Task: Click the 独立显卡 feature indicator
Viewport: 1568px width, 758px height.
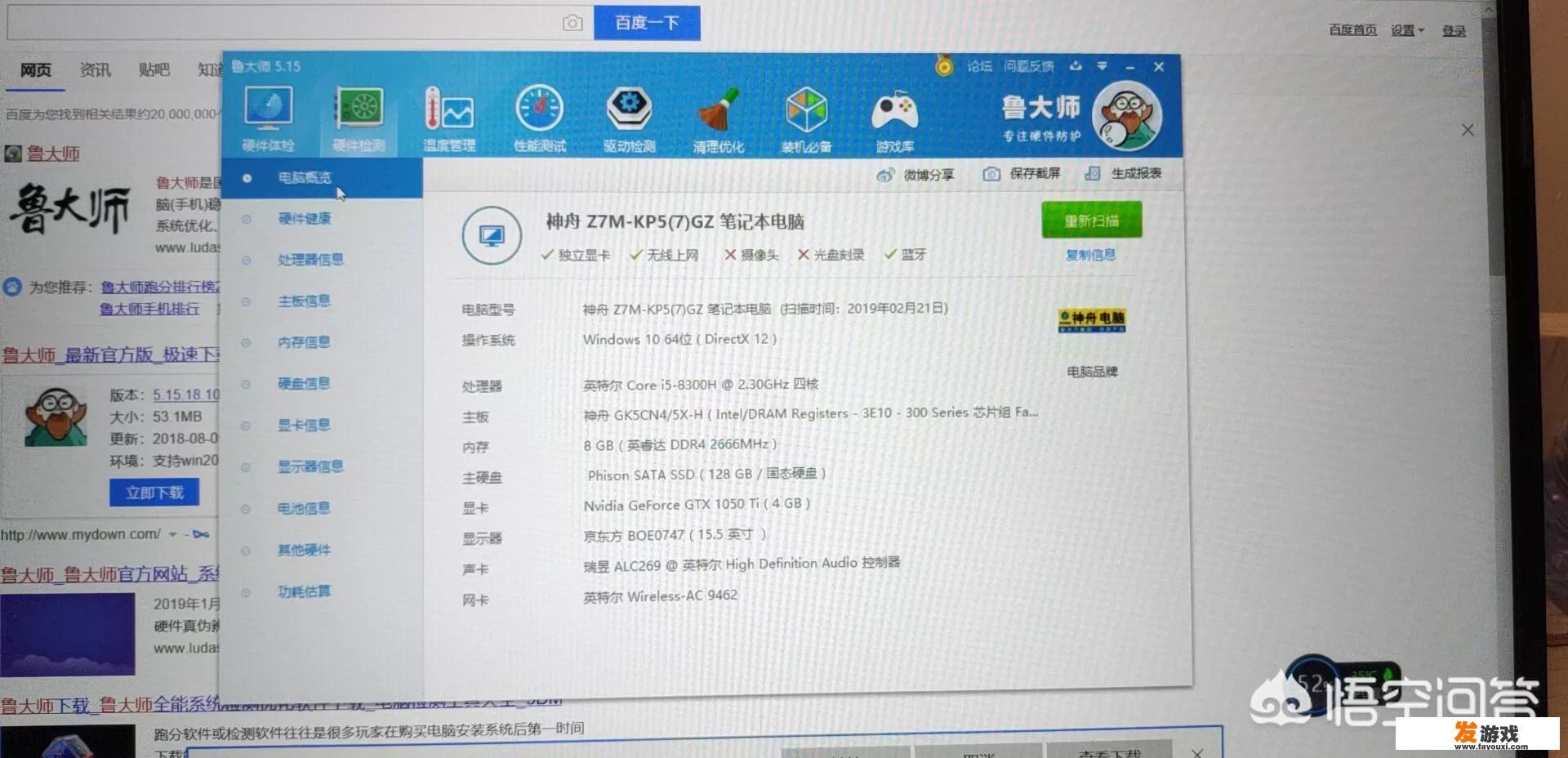Action: 576,255
